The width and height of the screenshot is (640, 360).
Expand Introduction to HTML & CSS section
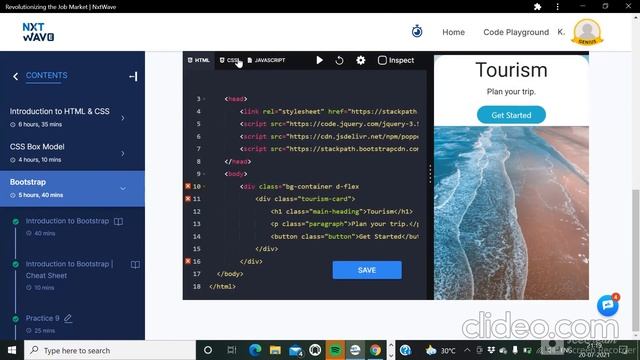[x=72, y=117]
